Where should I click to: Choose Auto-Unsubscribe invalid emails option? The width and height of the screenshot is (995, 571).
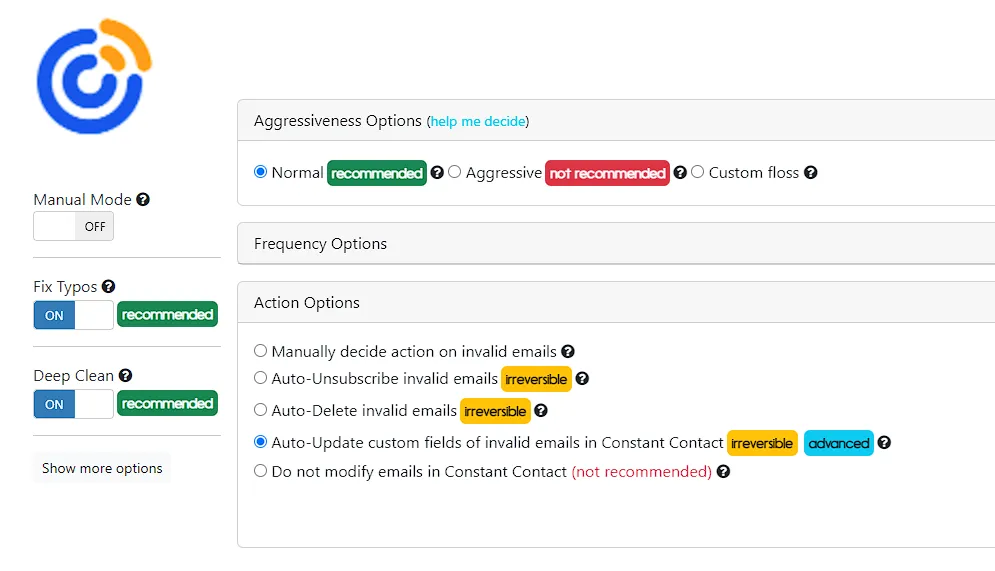(260, 378)
